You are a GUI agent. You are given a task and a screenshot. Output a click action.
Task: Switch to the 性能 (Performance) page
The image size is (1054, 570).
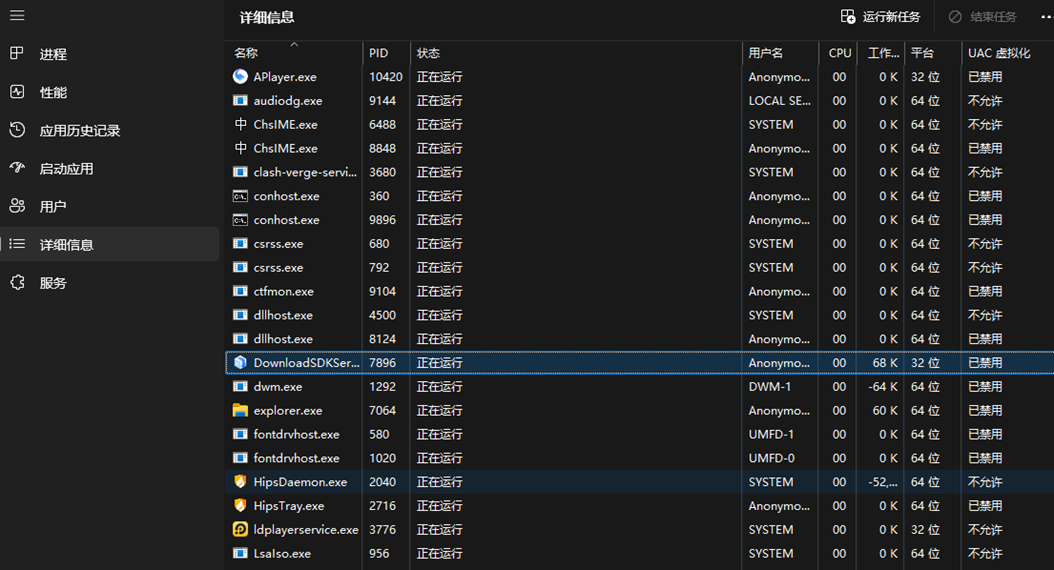53,92
